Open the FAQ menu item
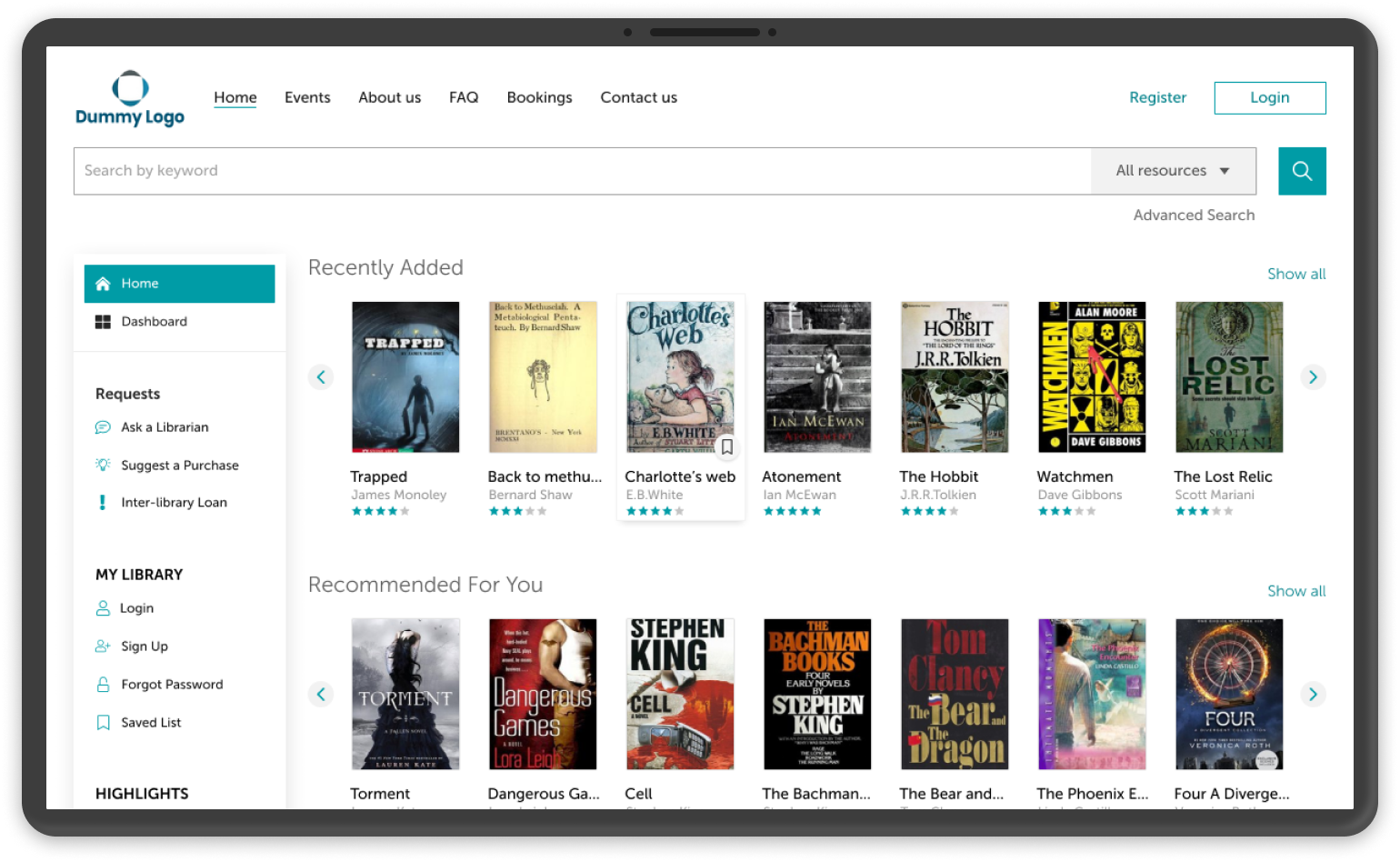Viewport: 1400px width, 862px height. click(464, 97)
